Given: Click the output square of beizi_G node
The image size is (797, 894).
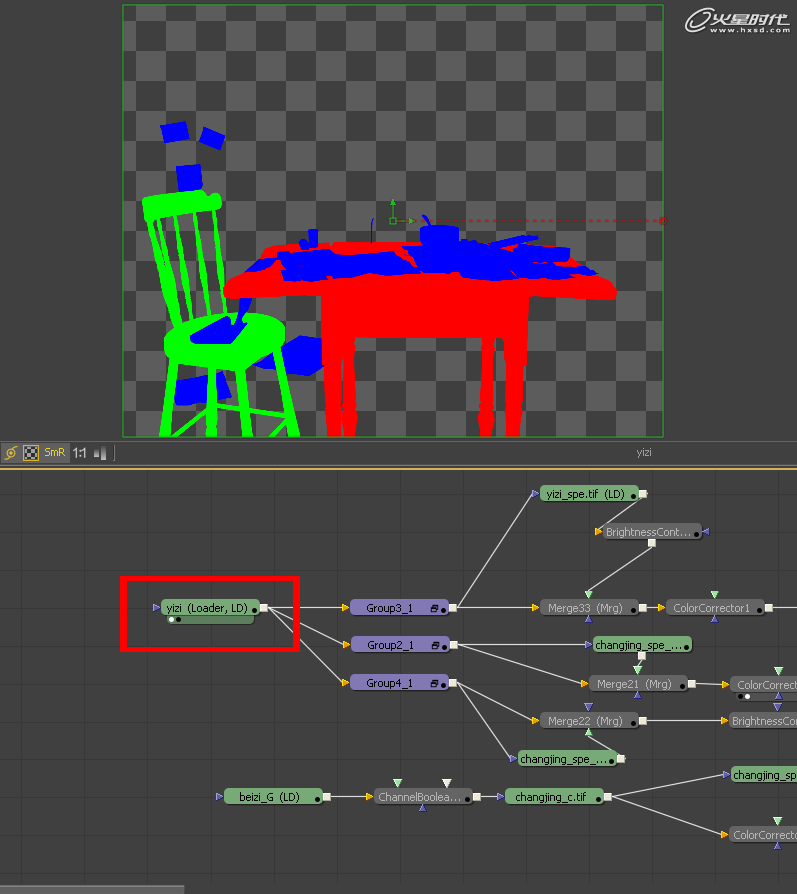Looking at the screenshot, I should tap(327, 797).
